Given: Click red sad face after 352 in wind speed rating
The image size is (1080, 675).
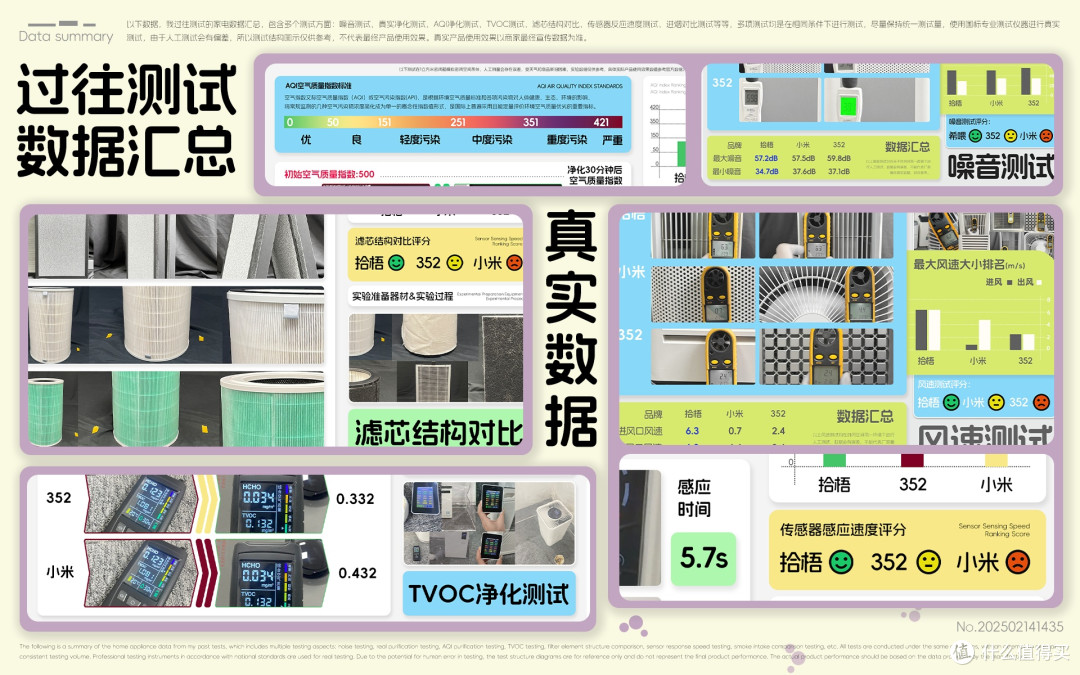Looking at the screenshot, I should pos(1041,402).
